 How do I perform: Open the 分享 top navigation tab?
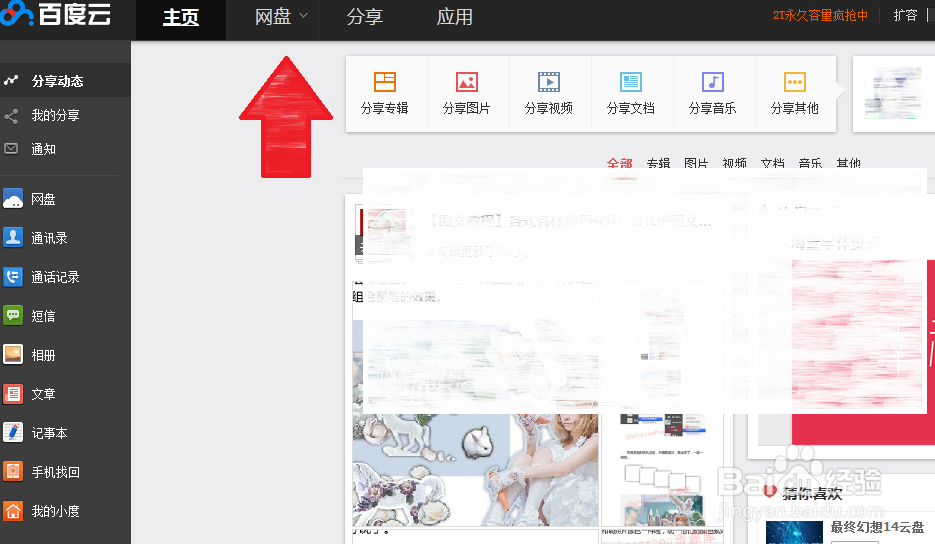point(365,17)
